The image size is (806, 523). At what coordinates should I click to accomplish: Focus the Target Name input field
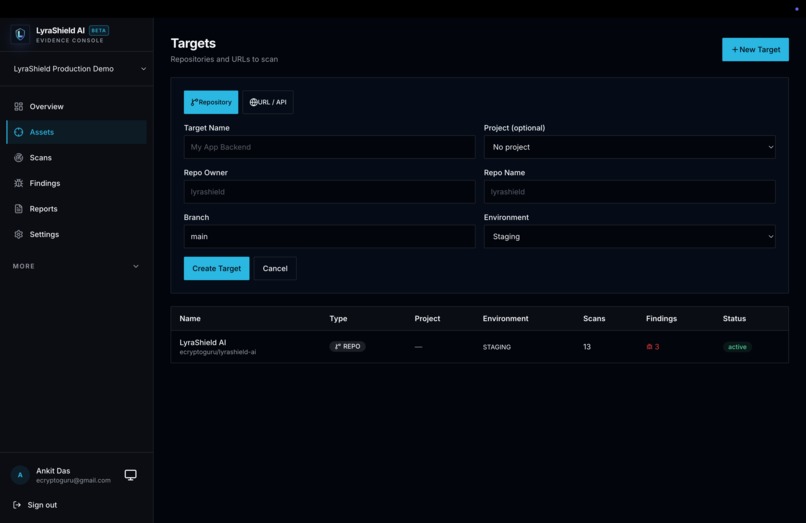point(329,147)
